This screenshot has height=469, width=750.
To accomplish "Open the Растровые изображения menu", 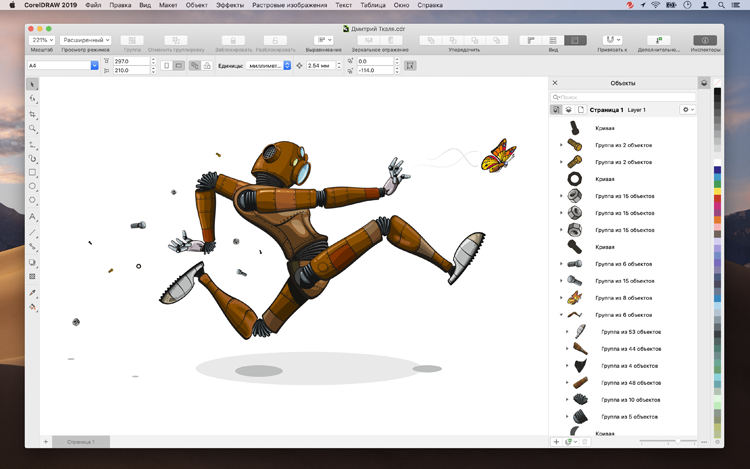I will pos(289,5).
